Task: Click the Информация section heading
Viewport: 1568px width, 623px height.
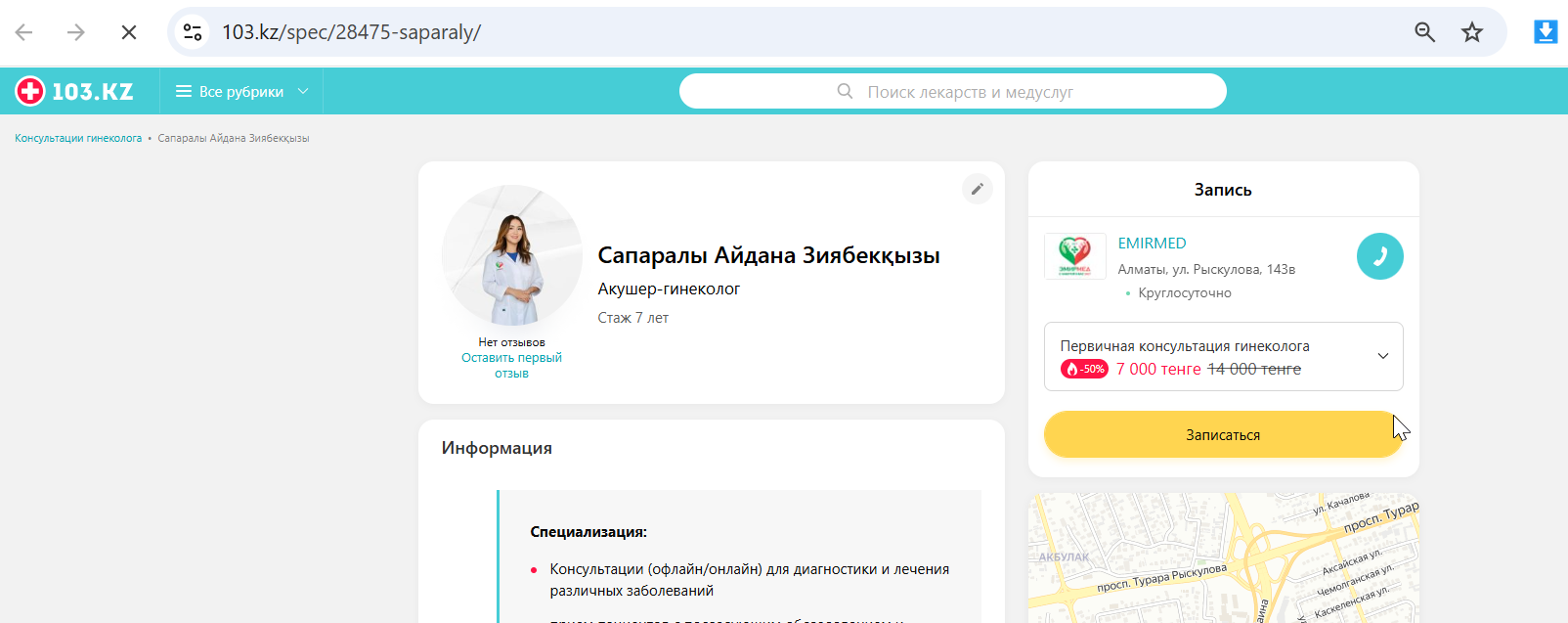Action: click(497, 448)
